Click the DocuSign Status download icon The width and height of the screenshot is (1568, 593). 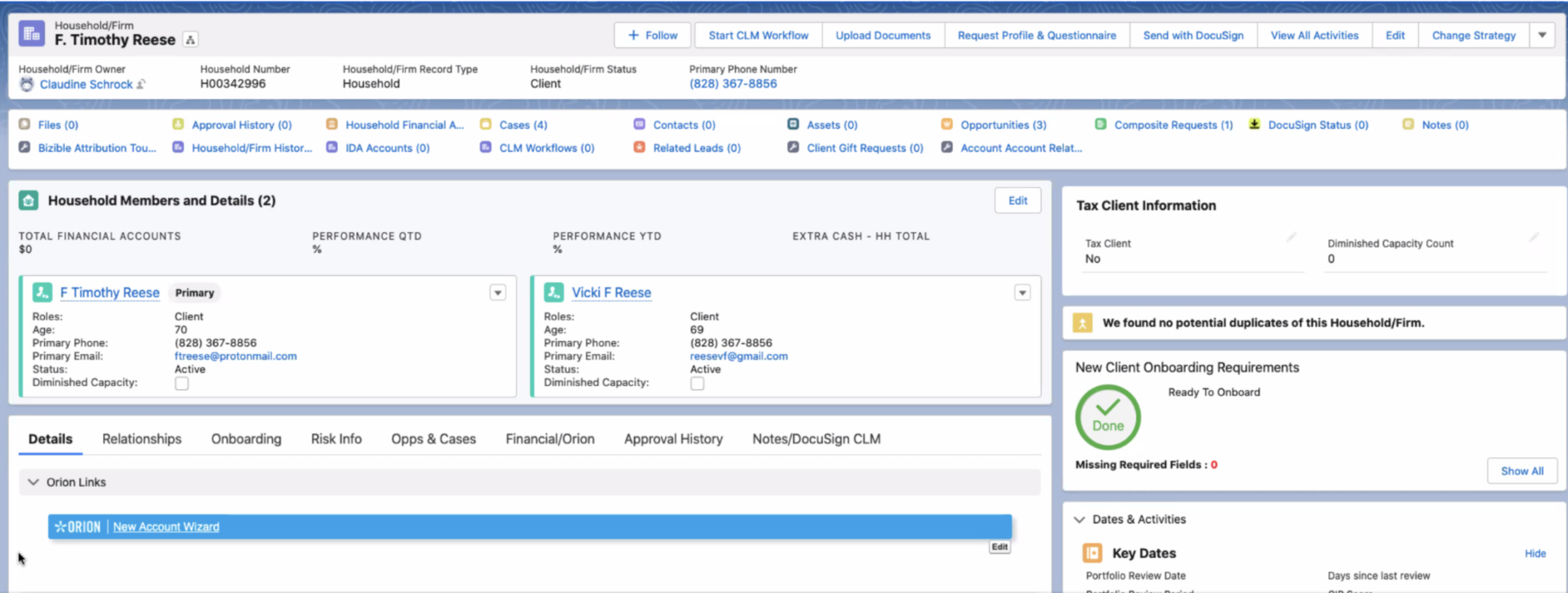pos(1254,124)
